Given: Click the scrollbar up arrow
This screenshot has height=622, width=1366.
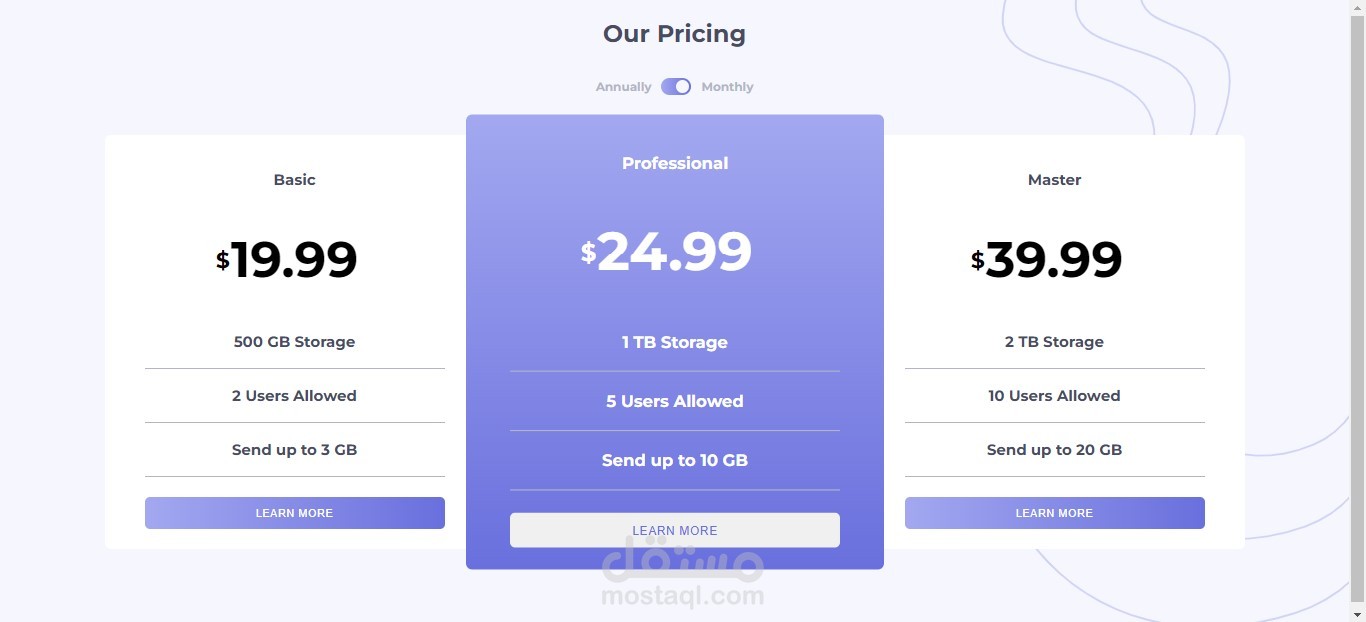Looking at the screenshot, I should pos(1357,7).
